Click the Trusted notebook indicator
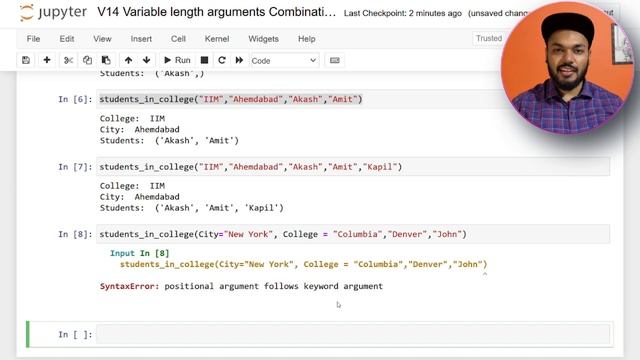This screenshot has height=360, width=640. (489, 38)
